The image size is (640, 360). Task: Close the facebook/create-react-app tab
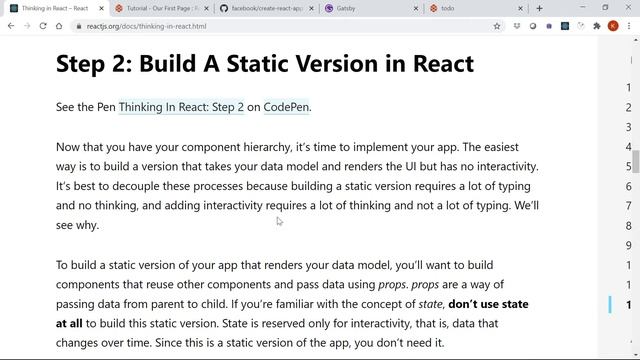point(311,8)
